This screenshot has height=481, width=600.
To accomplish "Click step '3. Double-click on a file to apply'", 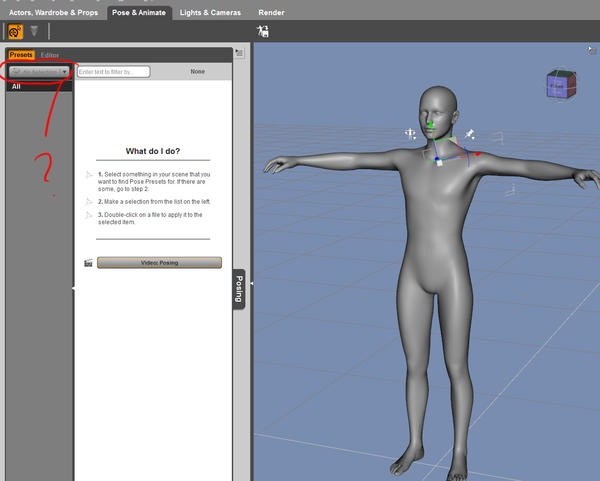I will [x=150, y=218].
